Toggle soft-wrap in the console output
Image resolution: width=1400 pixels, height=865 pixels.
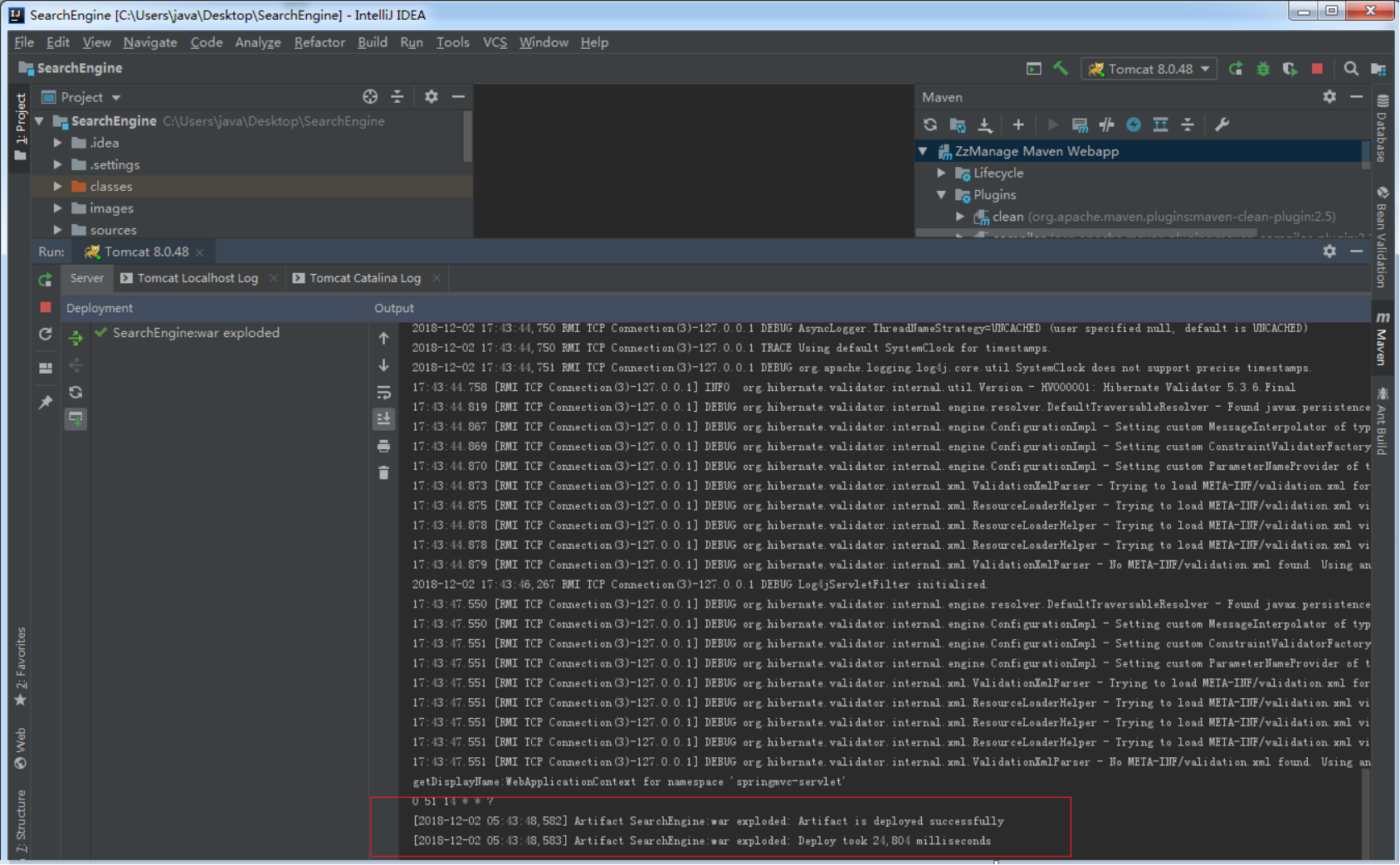383,393
